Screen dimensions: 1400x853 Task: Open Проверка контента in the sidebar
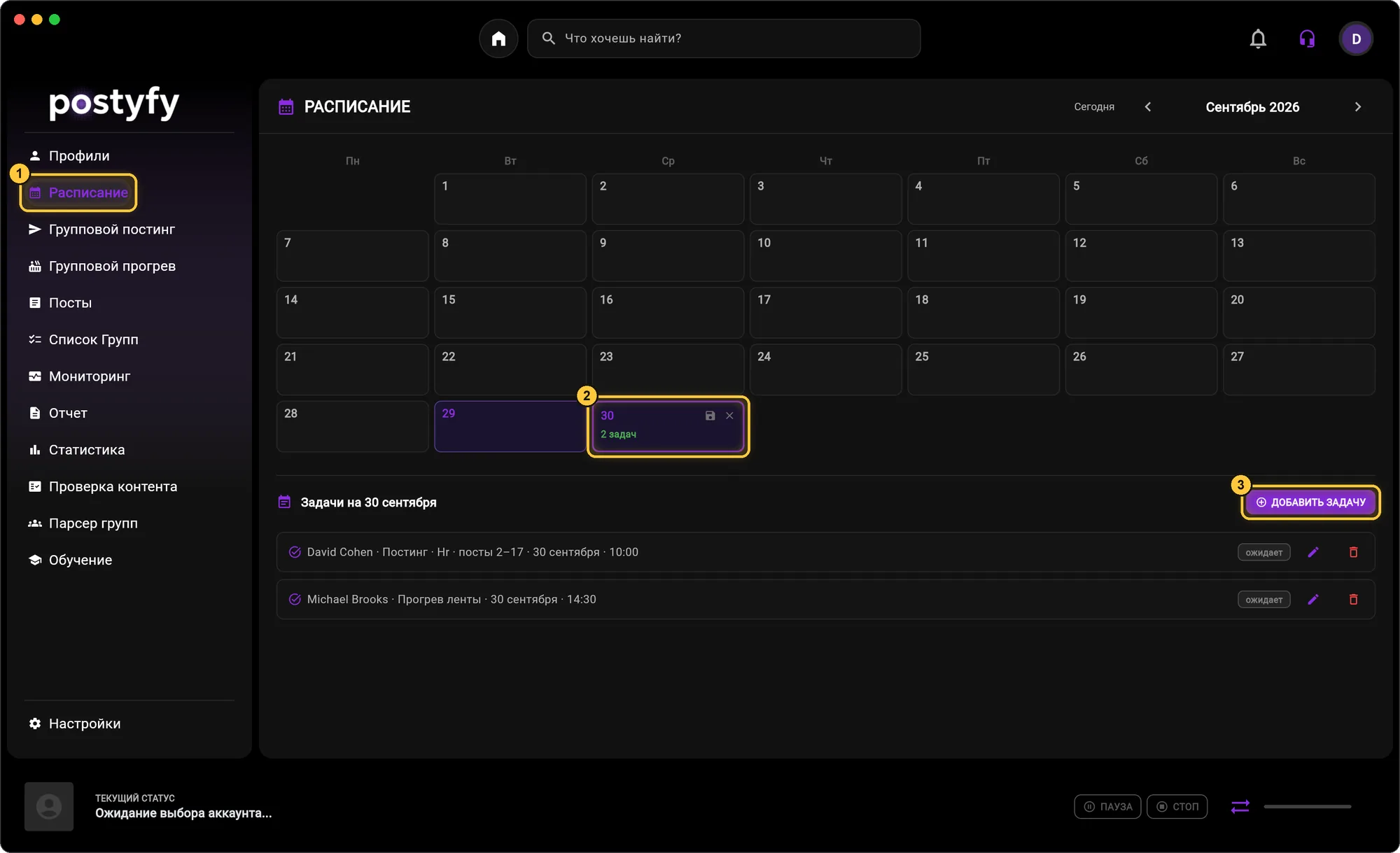103,486
